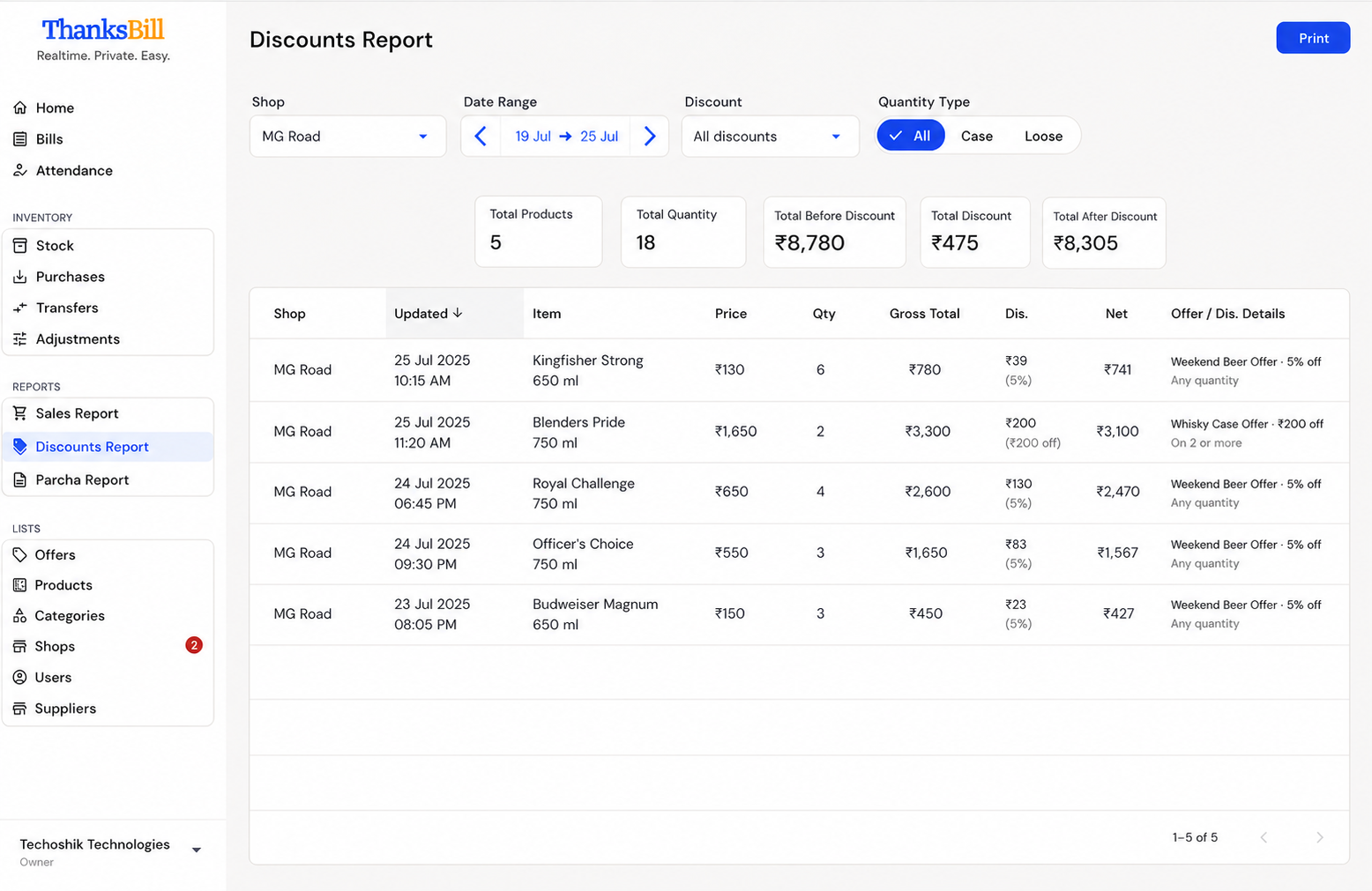Click the Attendance person icon

click(20, 170)
